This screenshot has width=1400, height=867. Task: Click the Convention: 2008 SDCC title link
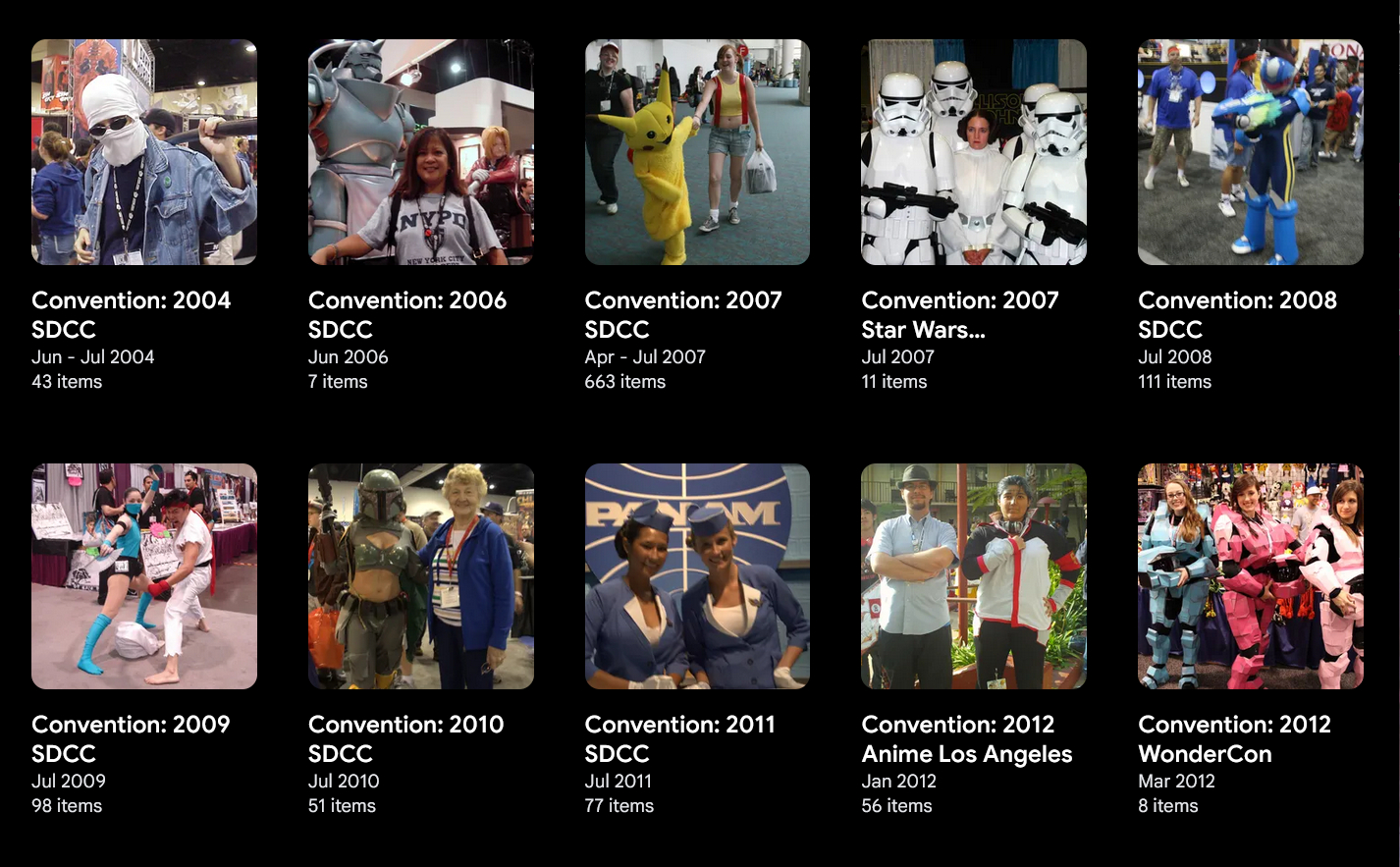(1237, 314)
